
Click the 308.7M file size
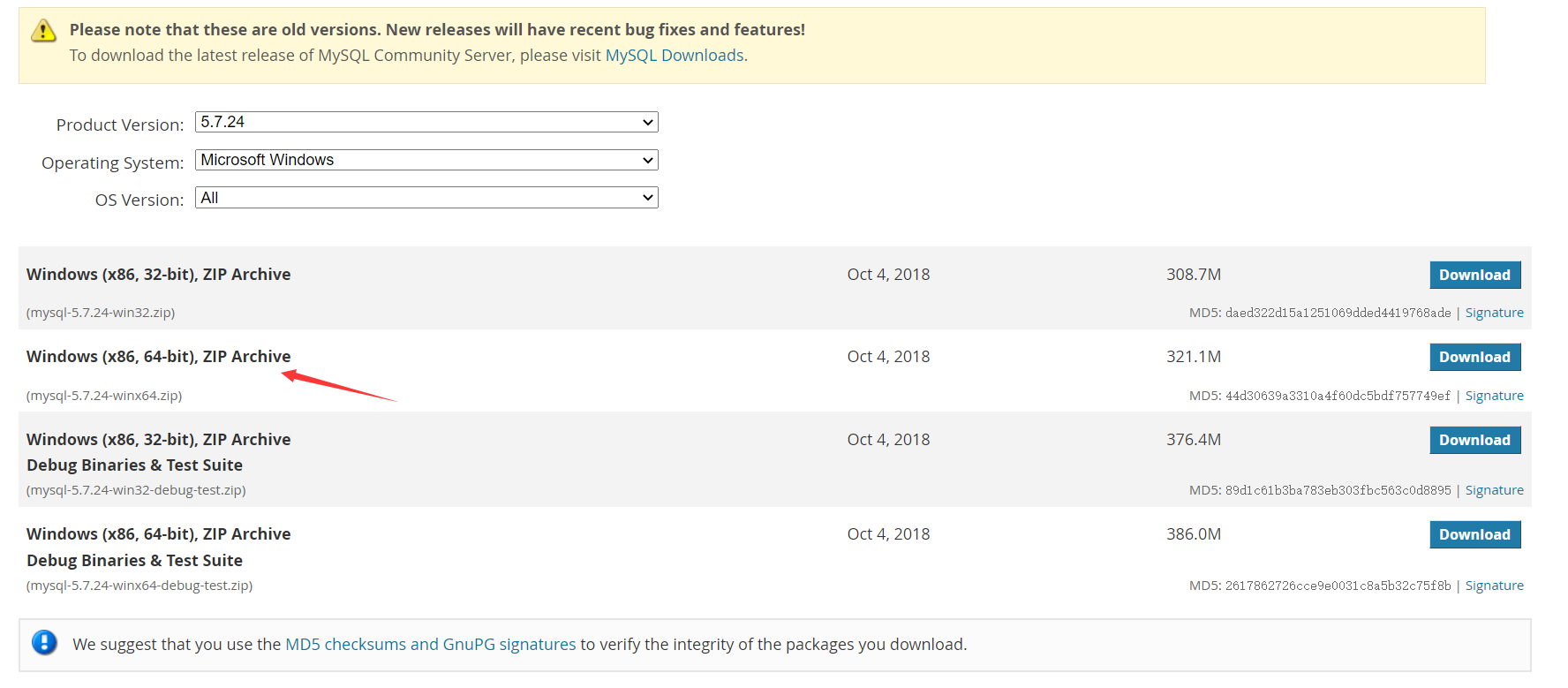point(1194,275)
